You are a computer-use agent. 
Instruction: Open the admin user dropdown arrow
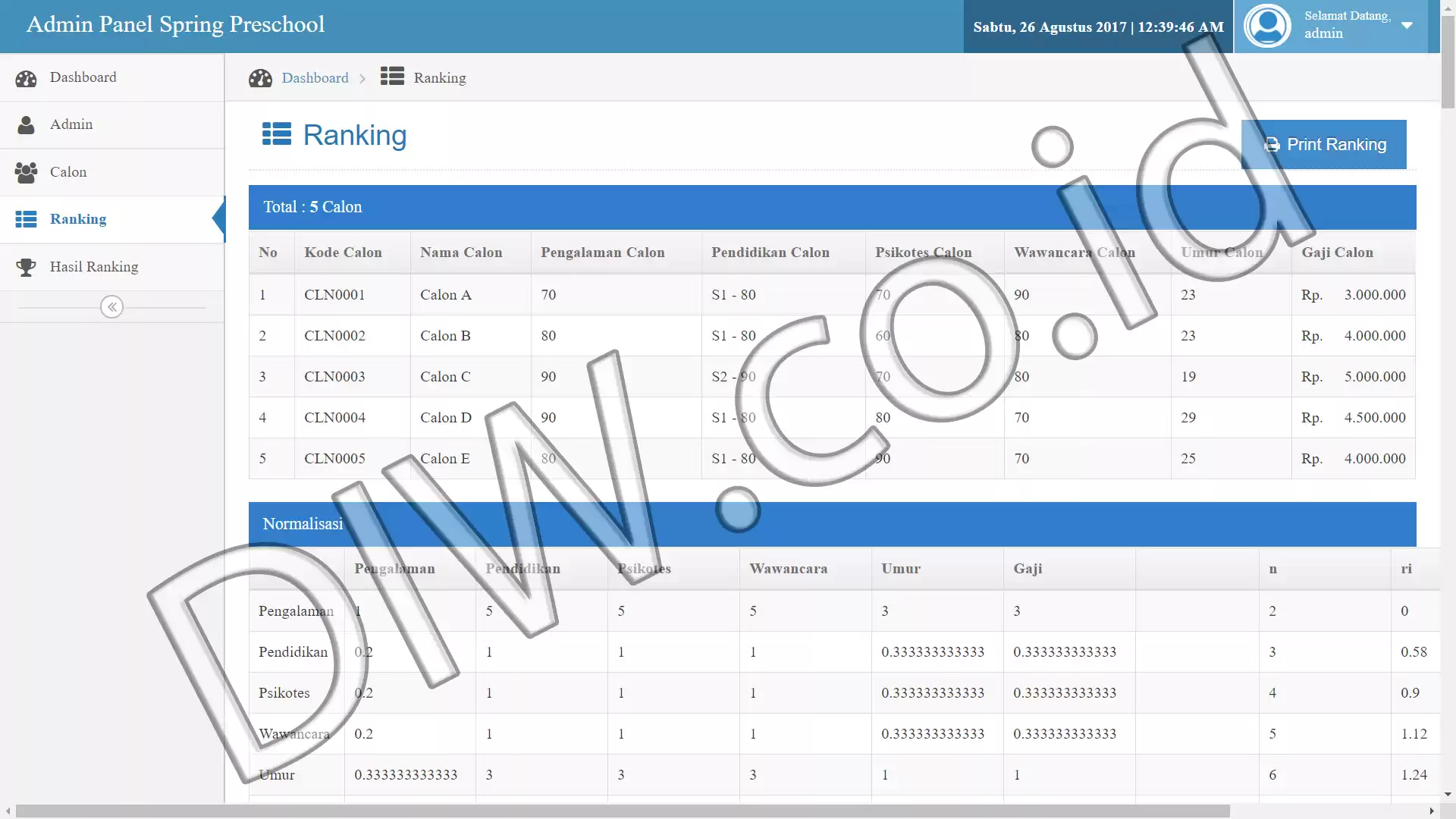tap(1407, 25)
